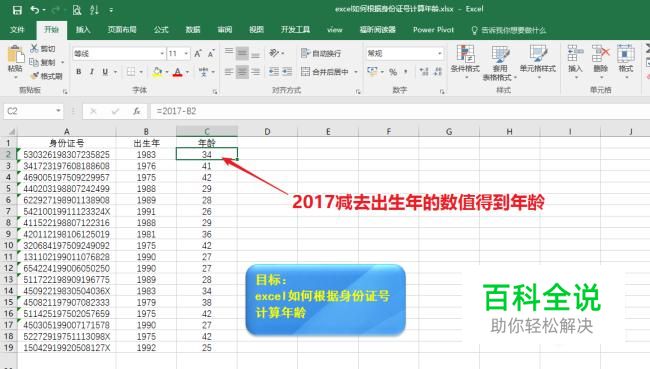Expand Alignment group dialog launcher

click(x=358, y=92)
